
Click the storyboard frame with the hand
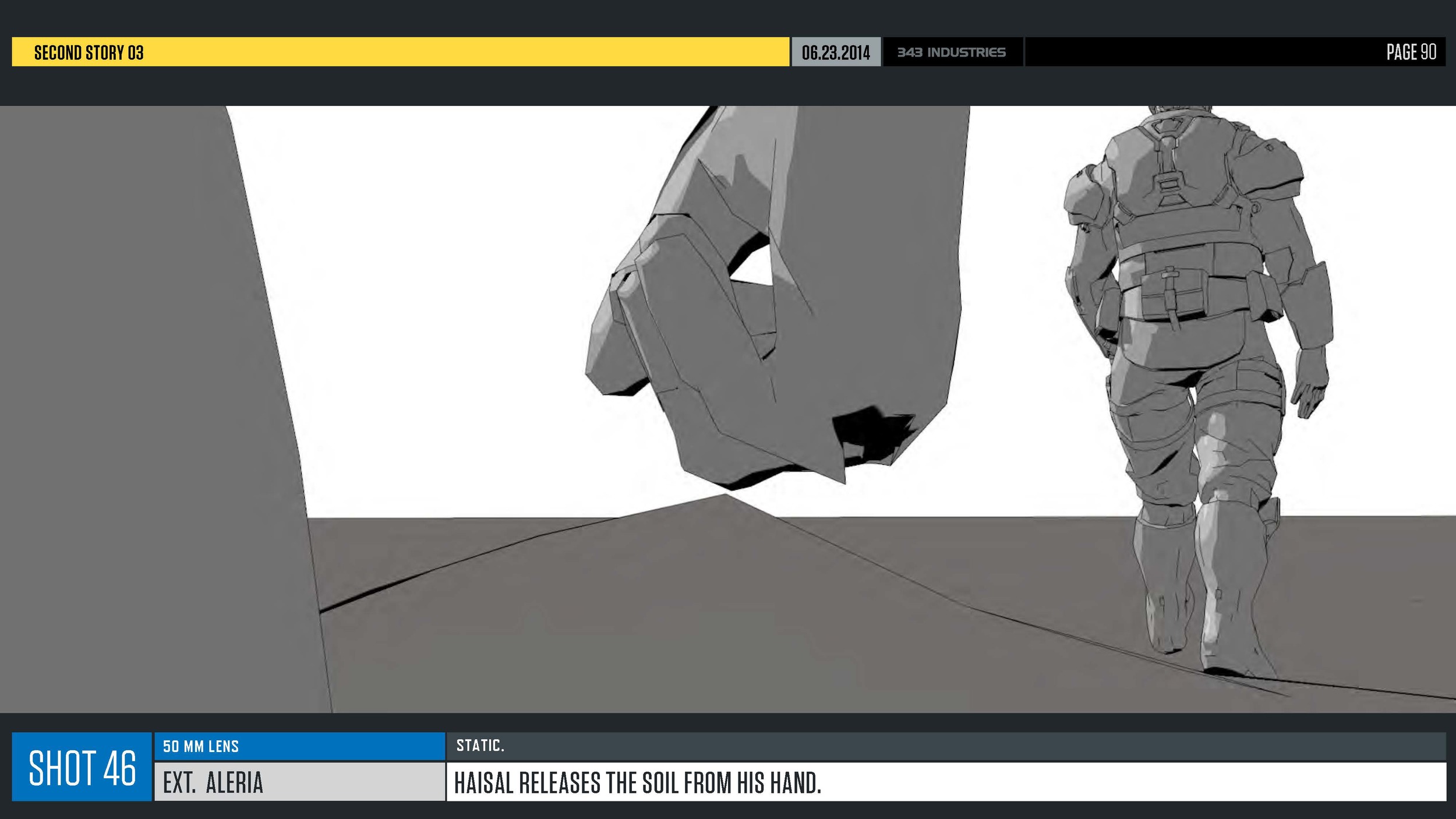(728, 409)
